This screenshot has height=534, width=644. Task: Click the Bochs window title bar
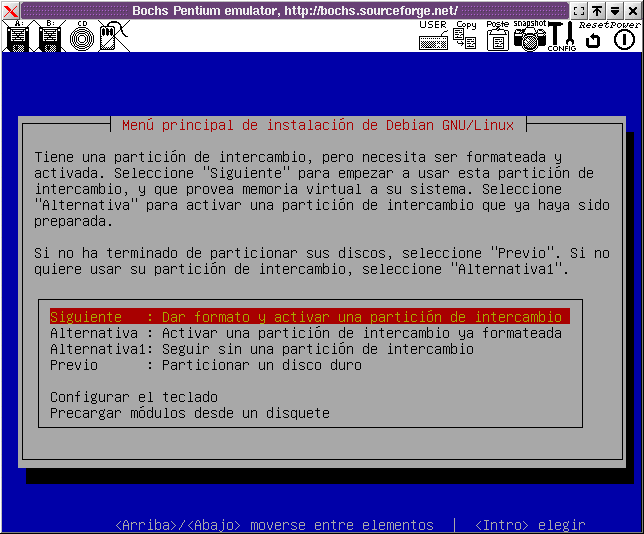[x=300, y=10]
